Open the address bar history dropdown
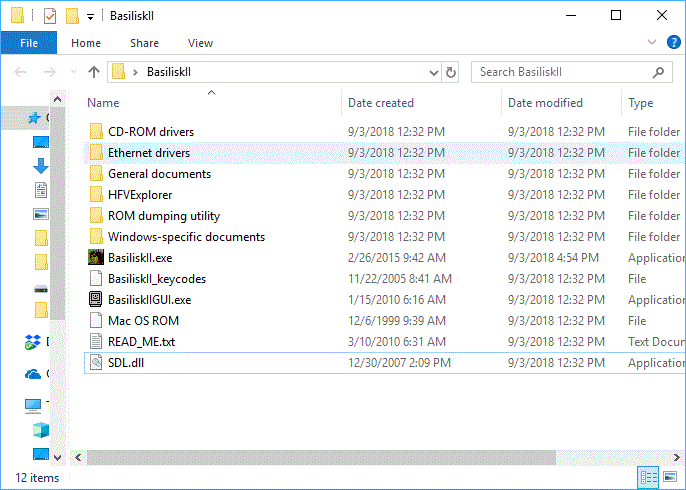Viewport: 686px width, 490px height. pos(434,72)
